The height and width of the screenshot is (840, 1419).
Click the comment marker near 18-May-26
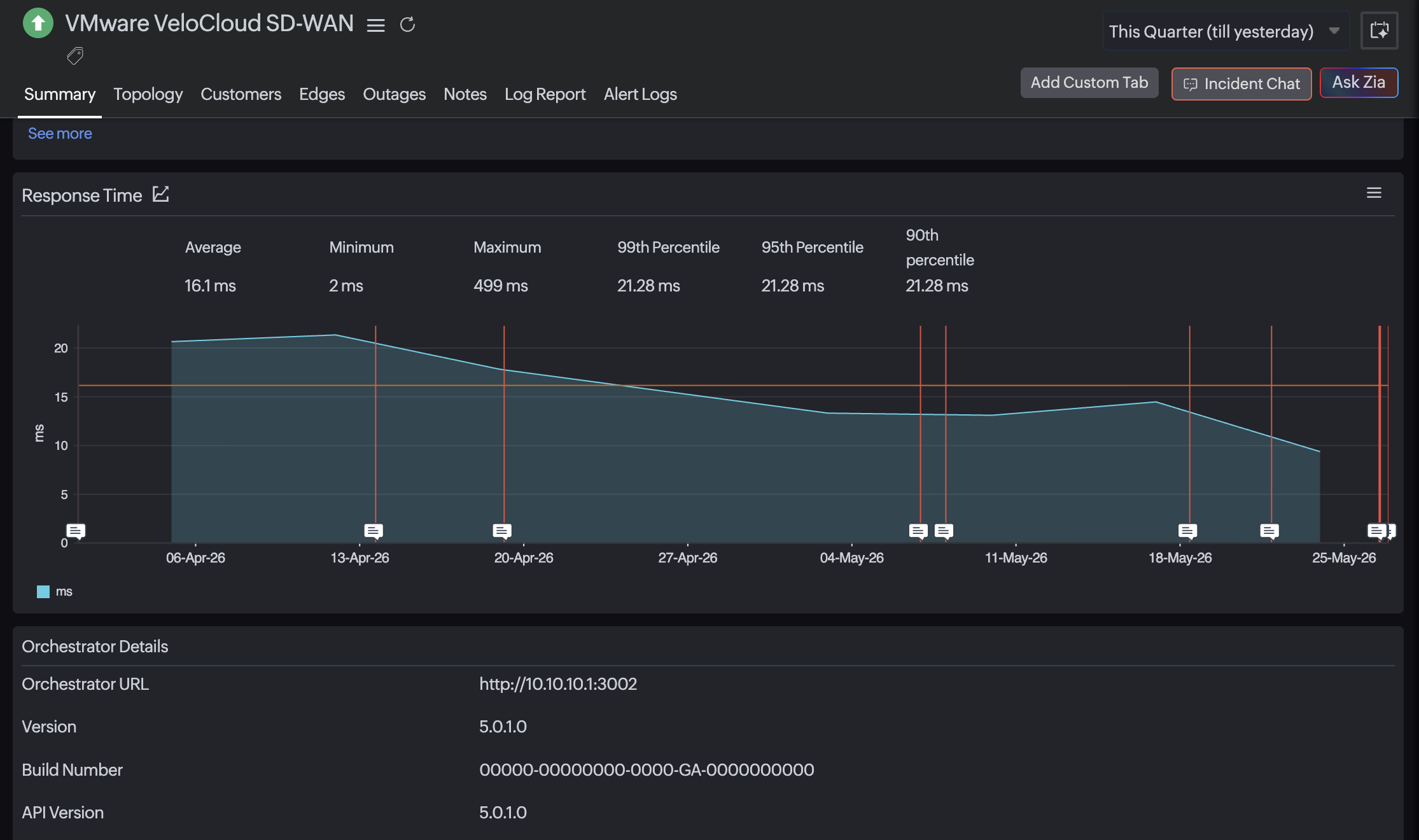[x=1187, y=531]
